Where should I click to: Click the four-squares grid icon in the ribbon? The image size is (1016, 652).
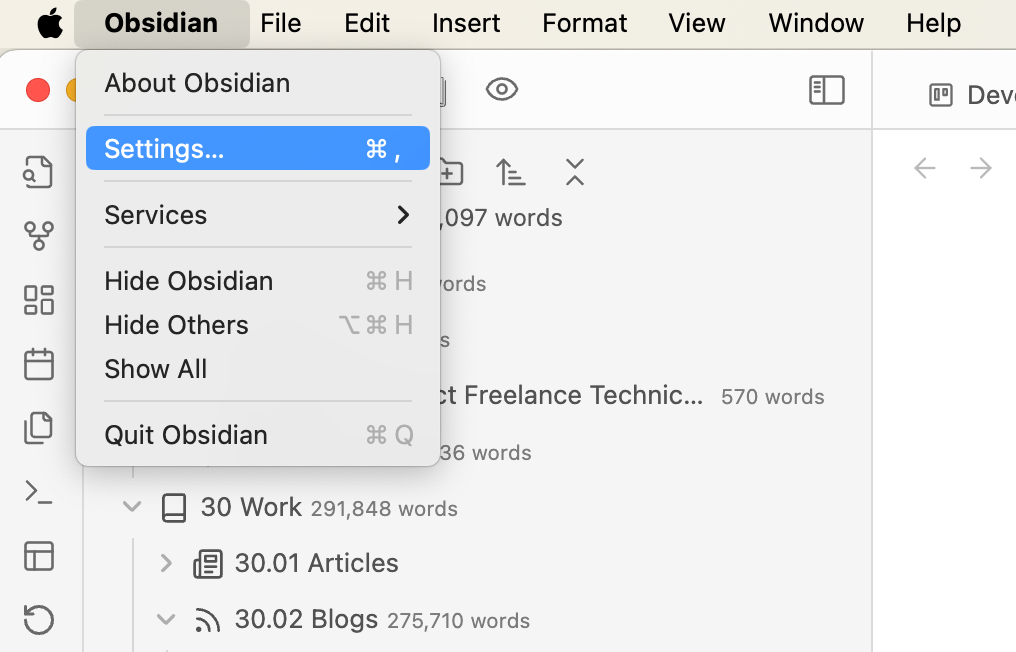point(38,300)
